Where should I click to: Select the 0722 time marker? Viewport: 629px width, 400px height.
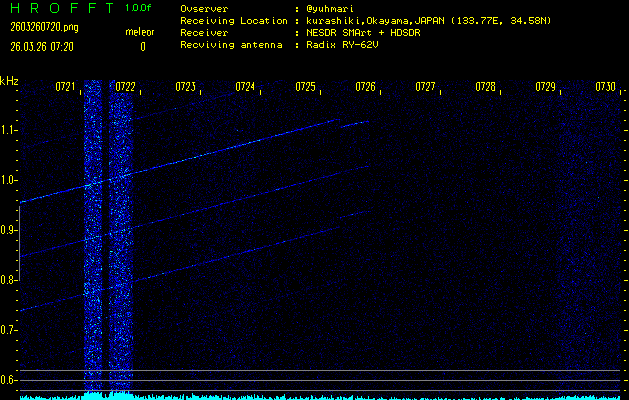[x=125, y=87]
